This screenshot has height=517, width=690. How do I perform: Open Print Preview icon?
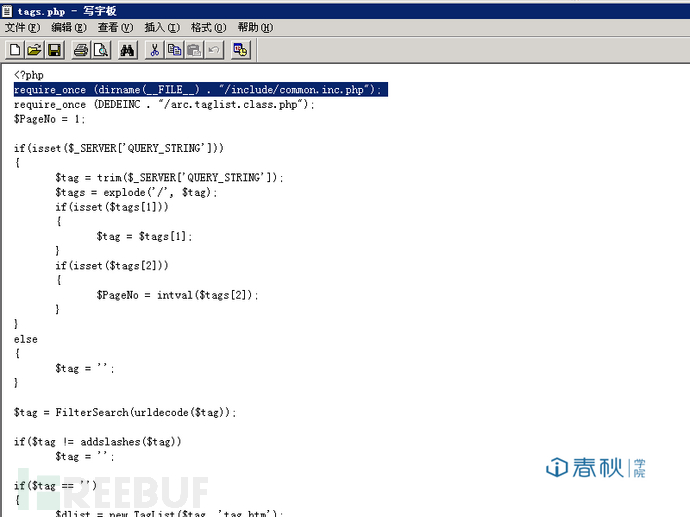tap(101, 50)
